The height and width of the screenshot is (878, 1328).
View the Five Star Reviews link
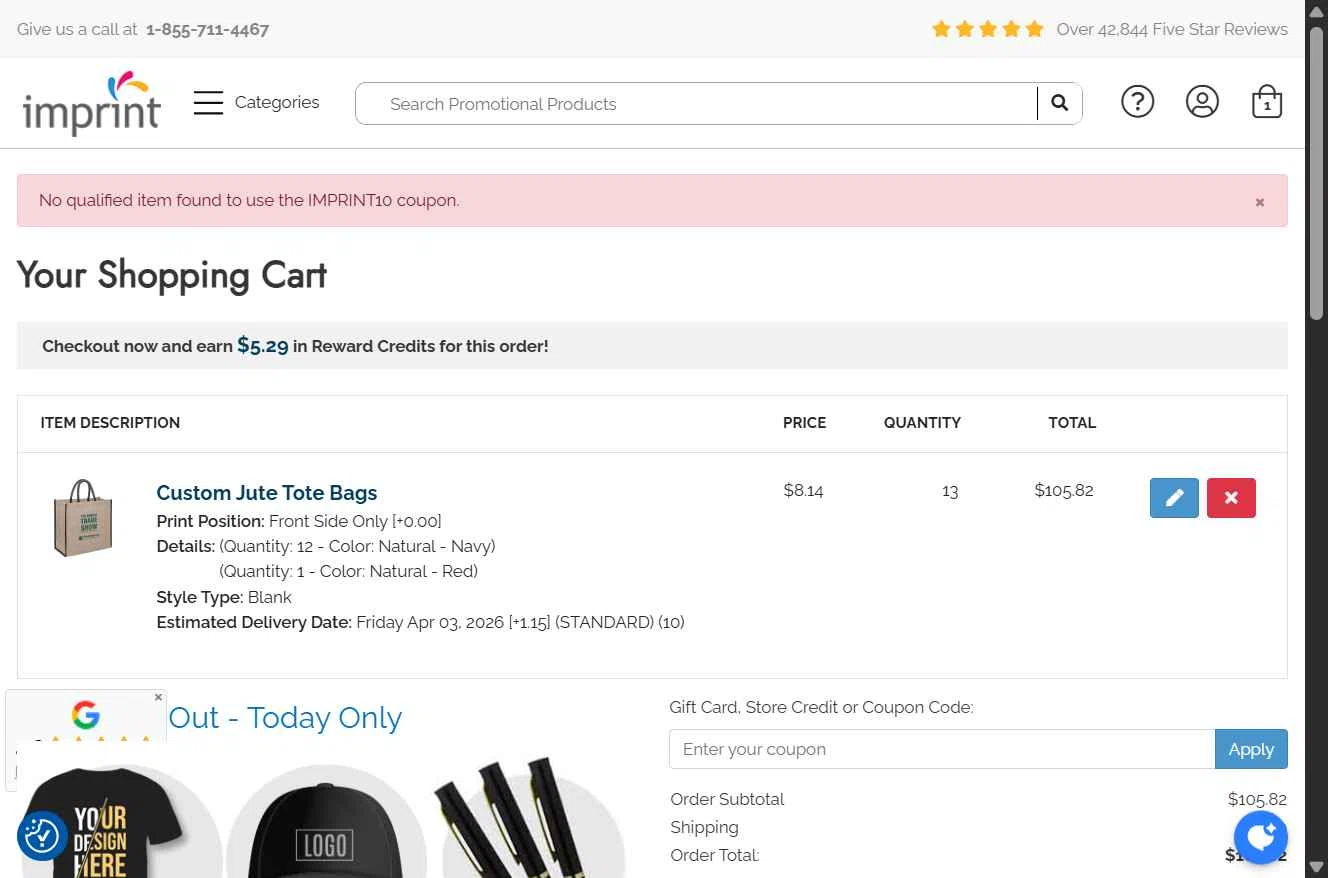1171,29
